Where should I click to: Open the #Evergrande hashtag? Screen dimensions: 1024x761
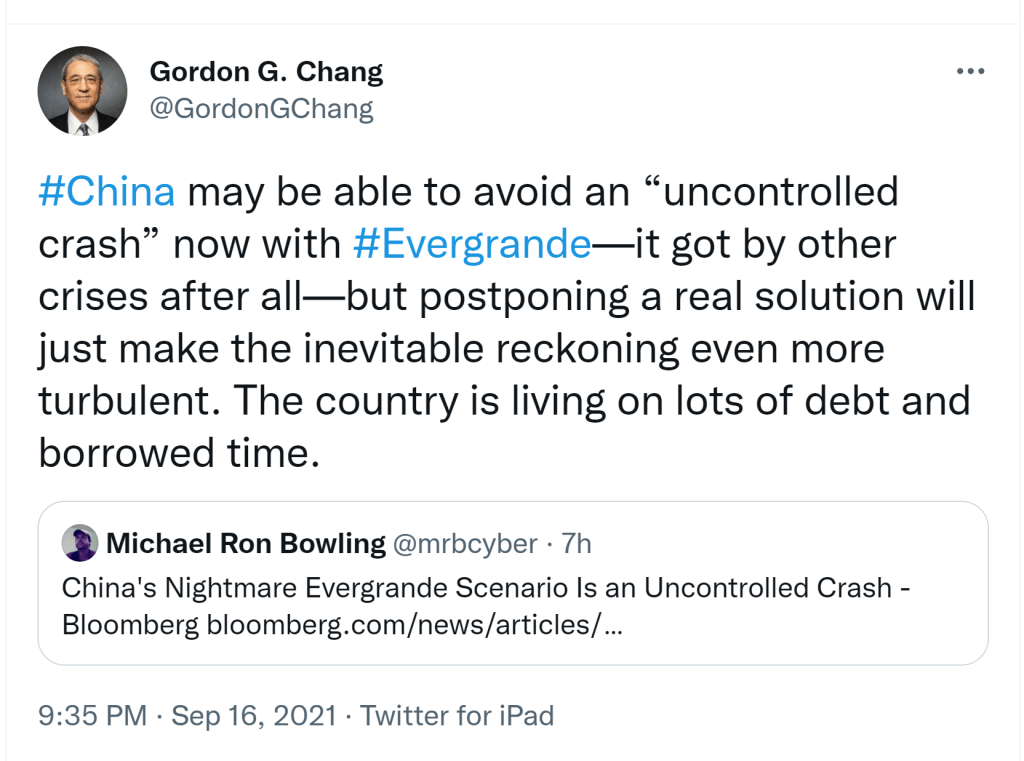(x=473, y=245)
